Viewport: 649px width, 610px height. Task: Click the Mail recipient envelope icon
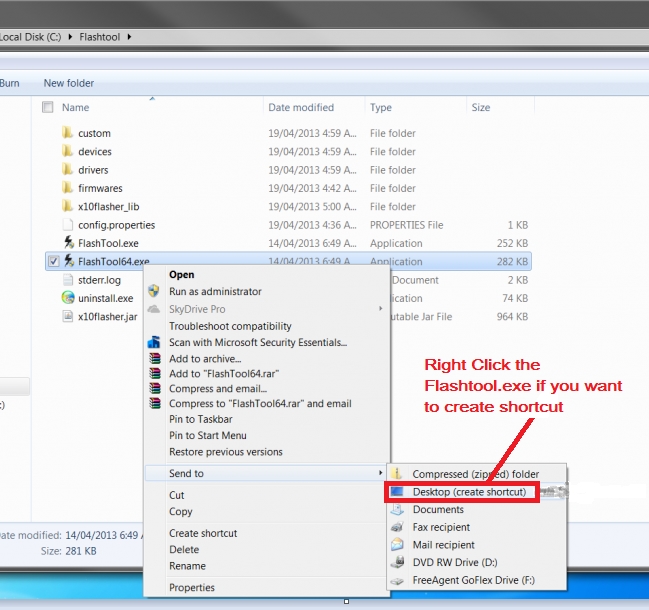coord(397,544)
